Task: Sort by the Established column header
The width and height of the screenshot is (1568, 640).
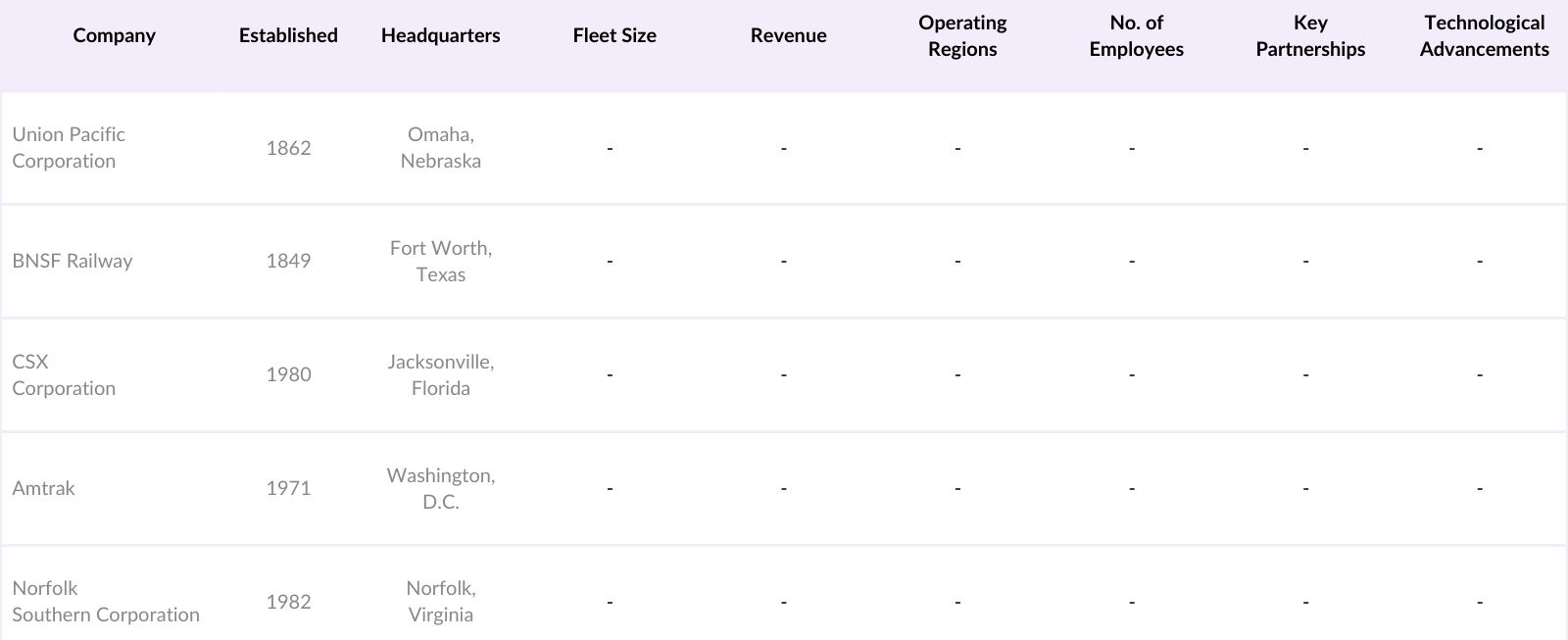Action: [288, 36]
